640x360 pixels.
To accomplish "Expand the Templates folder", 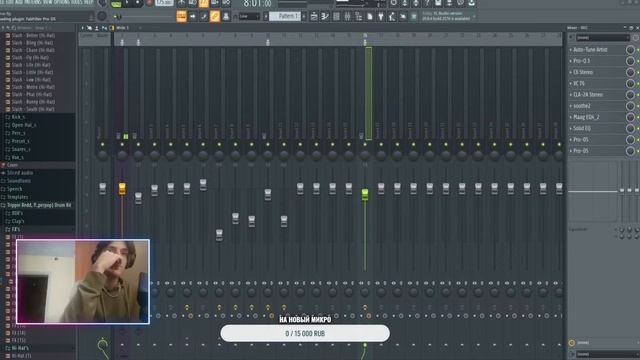I will click(18, 197).
